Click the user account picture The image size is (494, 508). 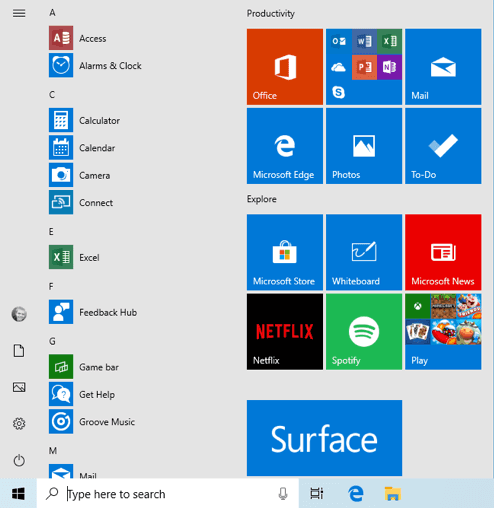click(19, 314)
